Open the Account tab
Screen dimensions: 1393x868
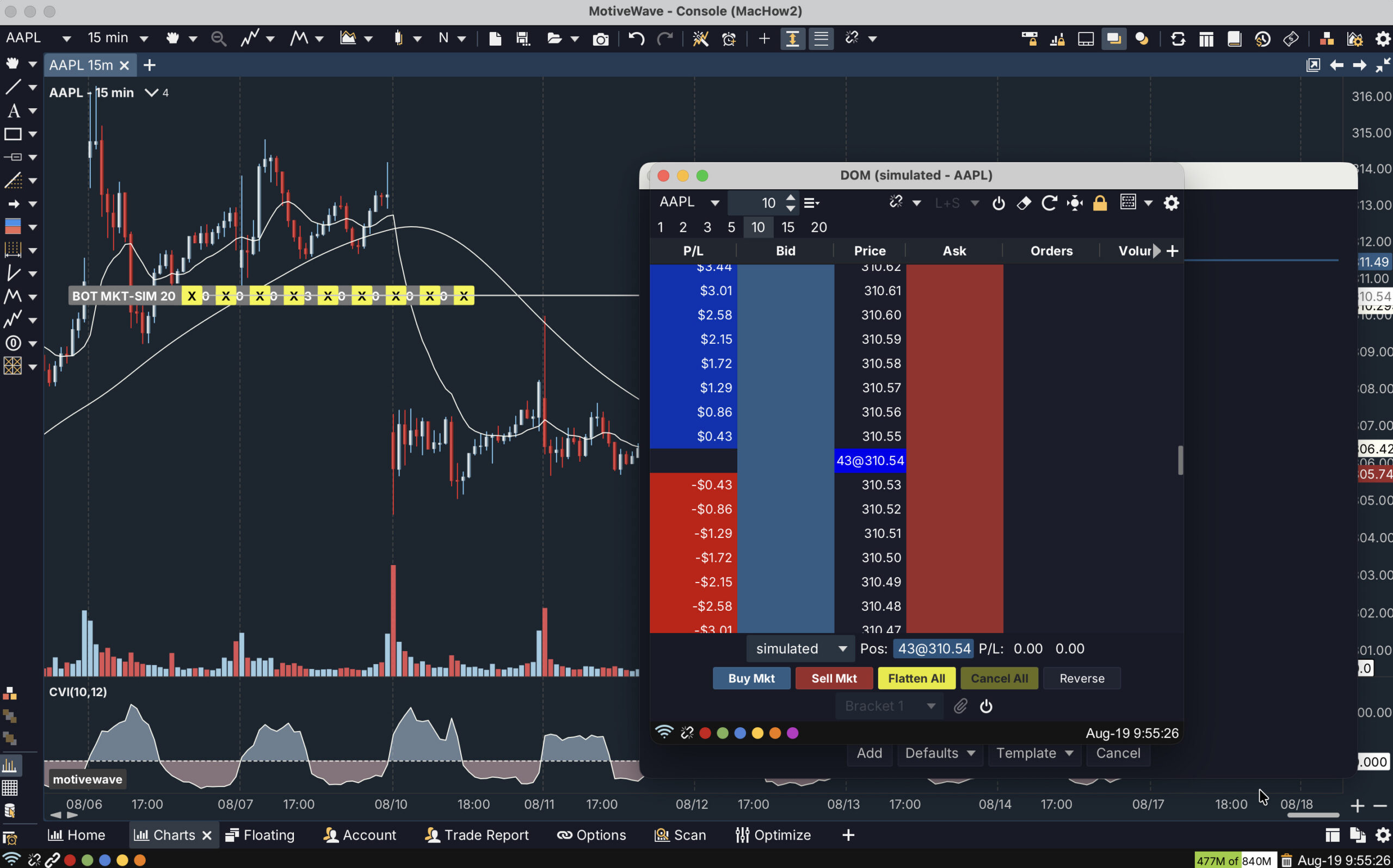click(360, 835)
